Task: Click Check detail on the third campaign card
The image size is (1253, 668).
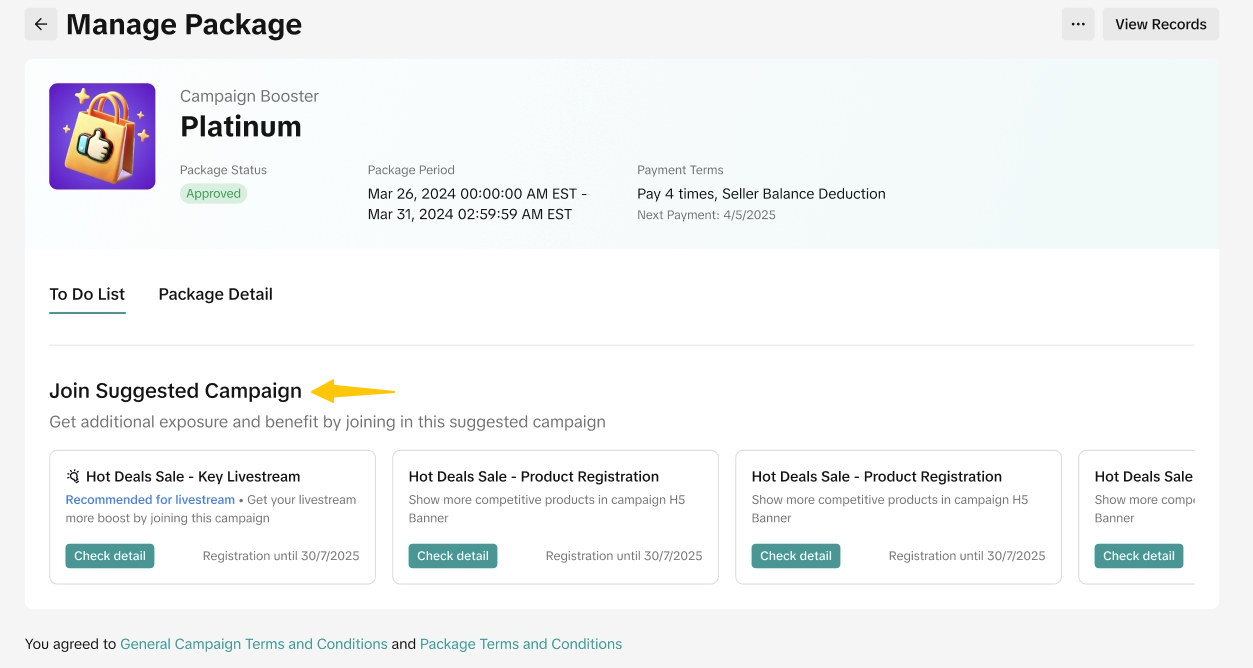Action: click(796, 556)
